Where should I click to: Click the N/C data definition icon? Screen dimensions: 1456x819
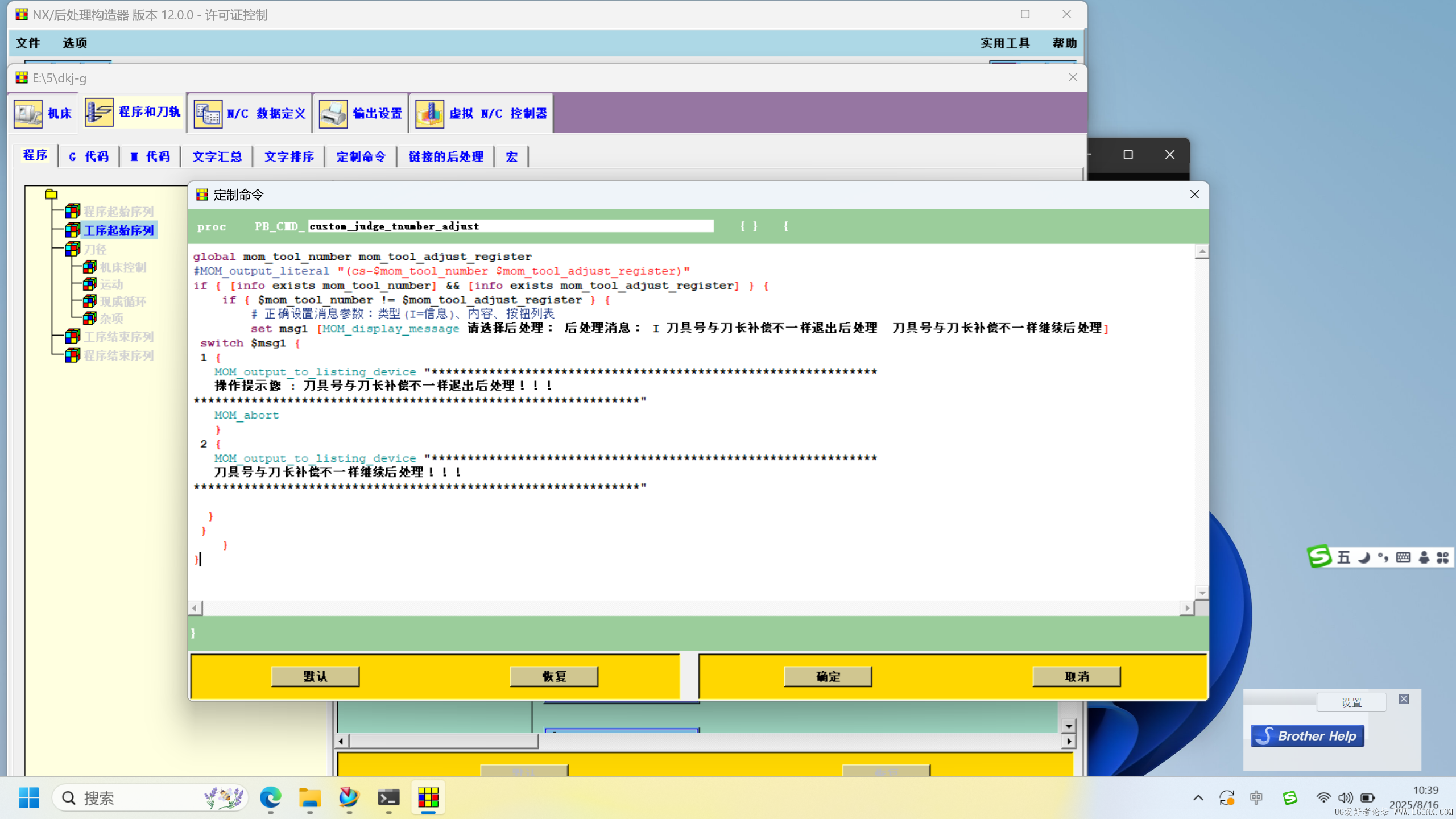click(x=208, y=114)
